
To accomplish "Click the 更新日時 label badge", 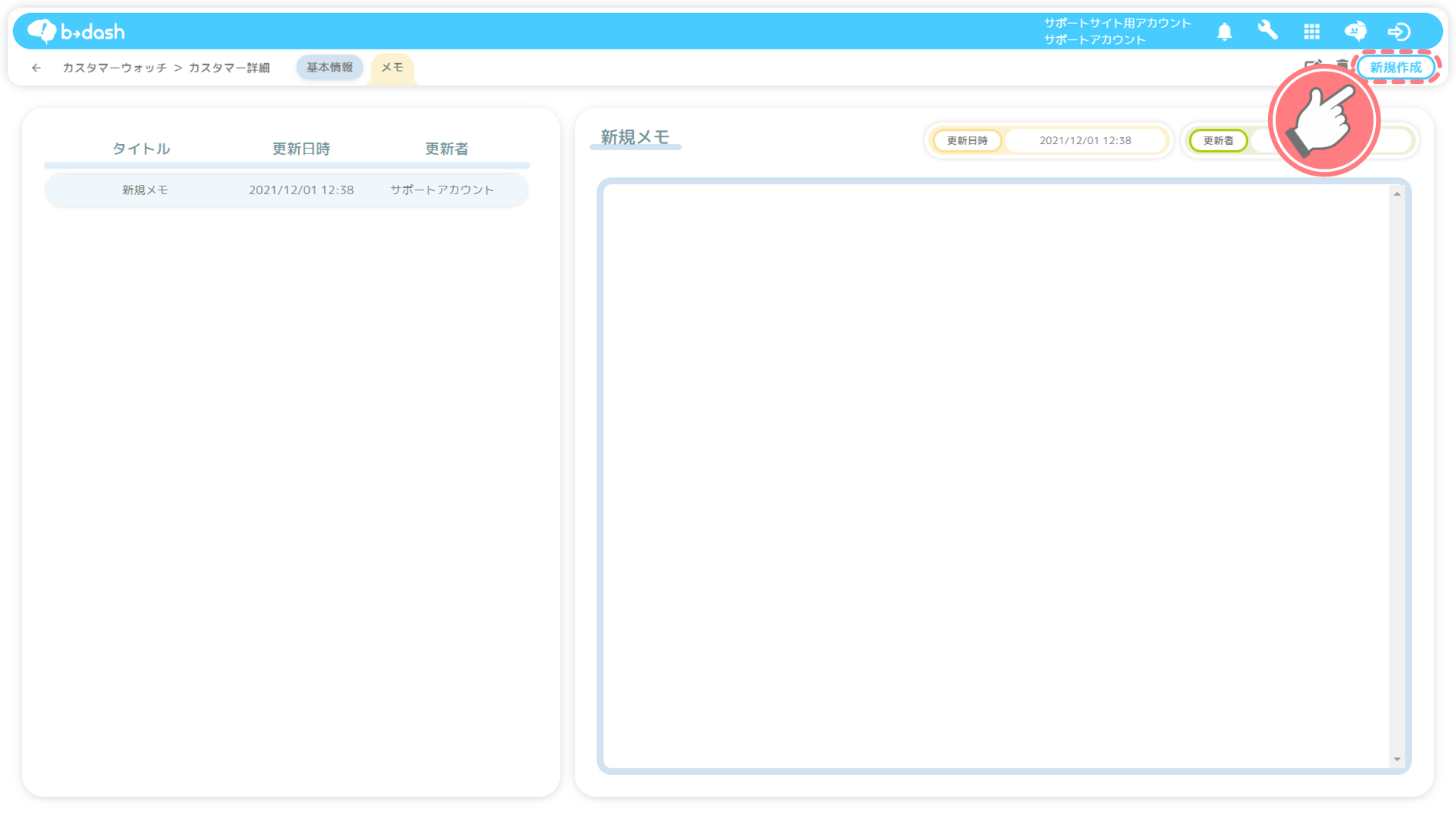I will (967, 141).
